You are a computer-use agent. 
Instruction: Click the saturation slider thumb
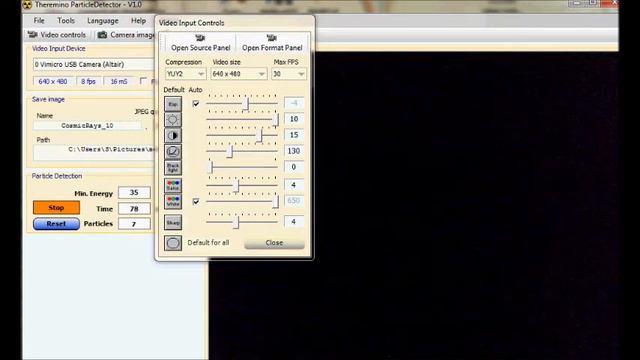[x=236, y=186]
